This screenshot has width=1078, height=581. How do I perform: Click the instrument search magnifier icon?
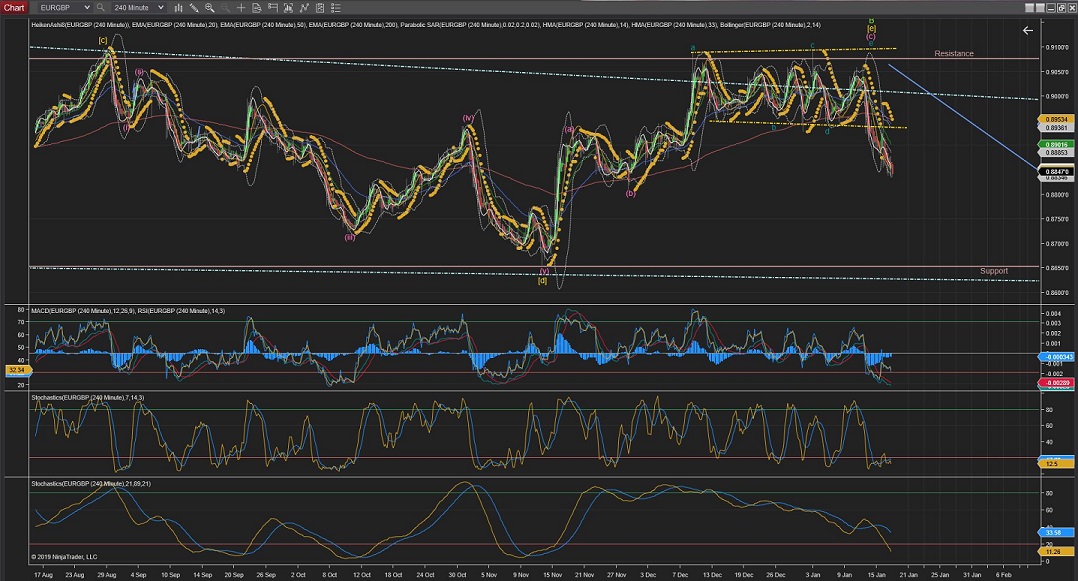point(100,8)
